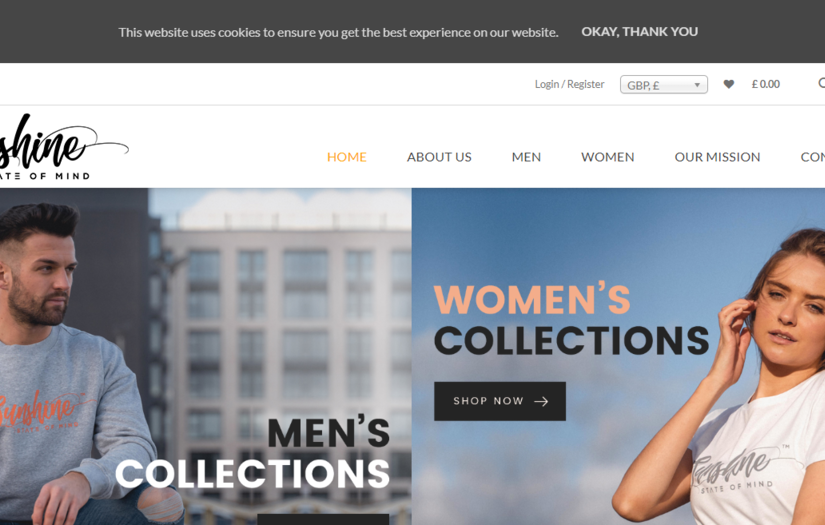The height and width of the screenshot is (525, 825).
Task: Open the GBP currency dropdown
Action: 663,85
